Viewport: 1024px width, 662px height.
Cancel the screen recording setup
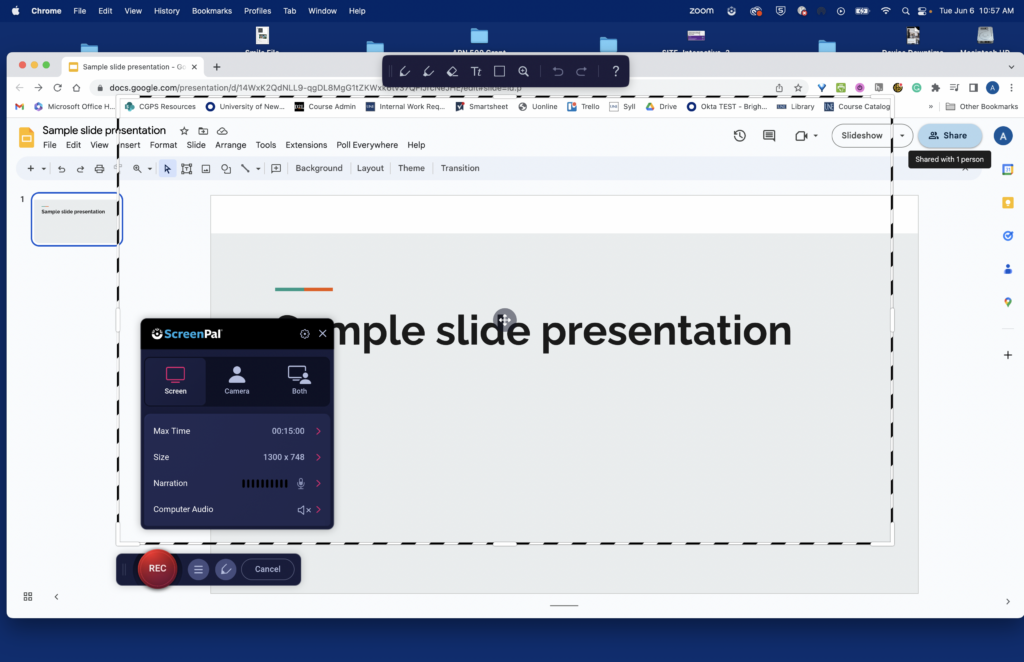click(267, 569)
